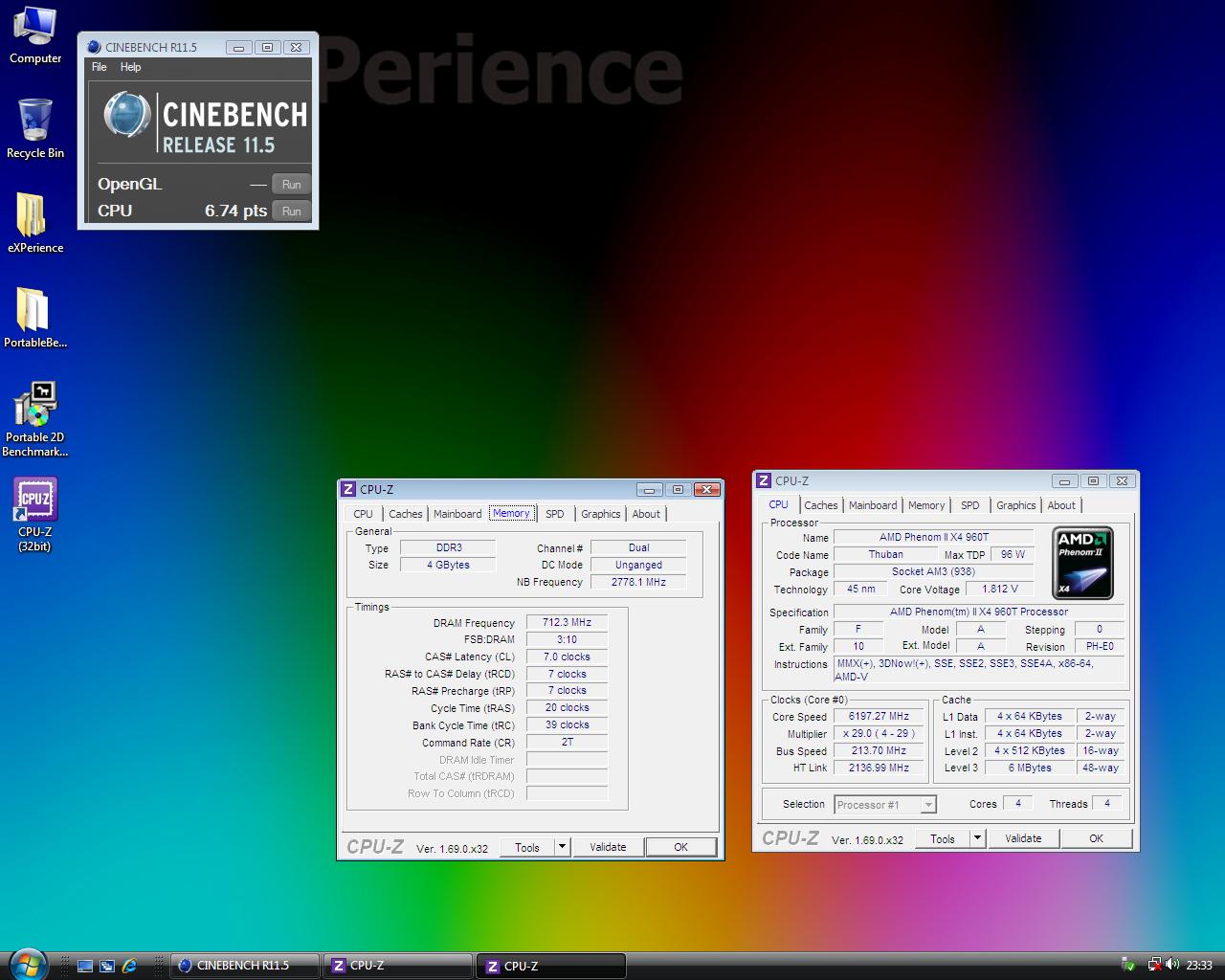The image size is (1225, 980).
Task: Click Name field AMD Phenom II X4 960T
Action: [934, 537]
